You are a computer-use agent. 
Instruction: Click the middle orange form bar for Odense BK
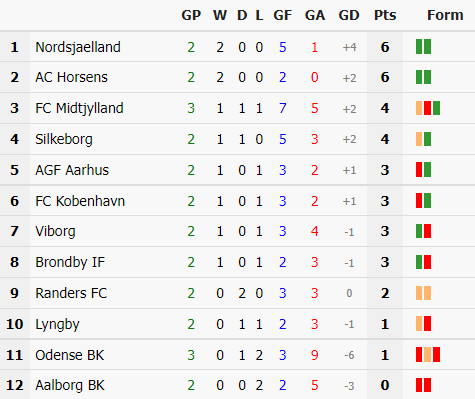click(428, 355)
